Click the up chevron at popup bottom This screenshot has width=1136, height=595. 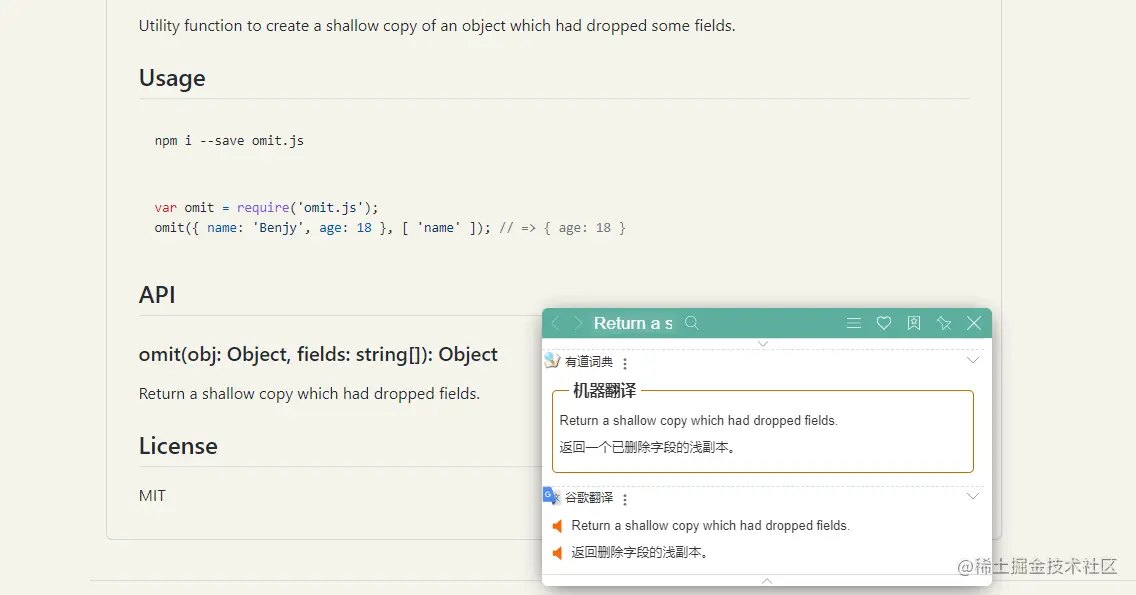point(767,580)
